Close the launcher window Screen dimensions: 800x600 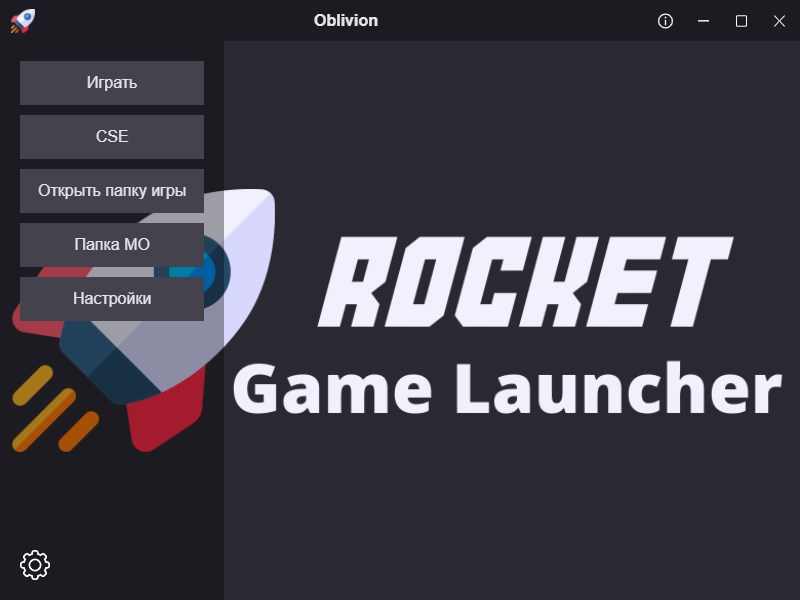coord(779,21)
